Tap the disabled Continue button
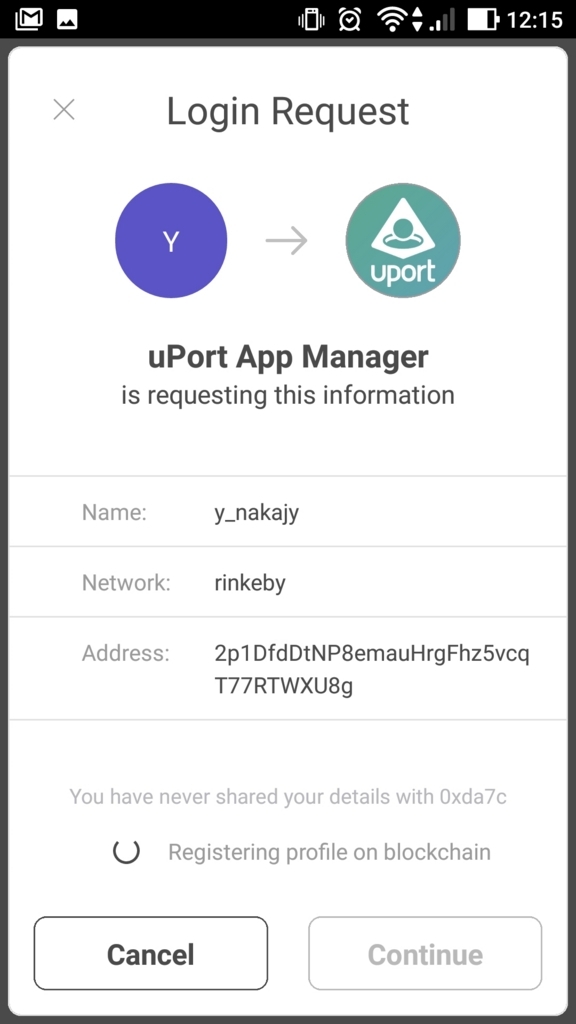576x1024 pixels. [425, 953]
